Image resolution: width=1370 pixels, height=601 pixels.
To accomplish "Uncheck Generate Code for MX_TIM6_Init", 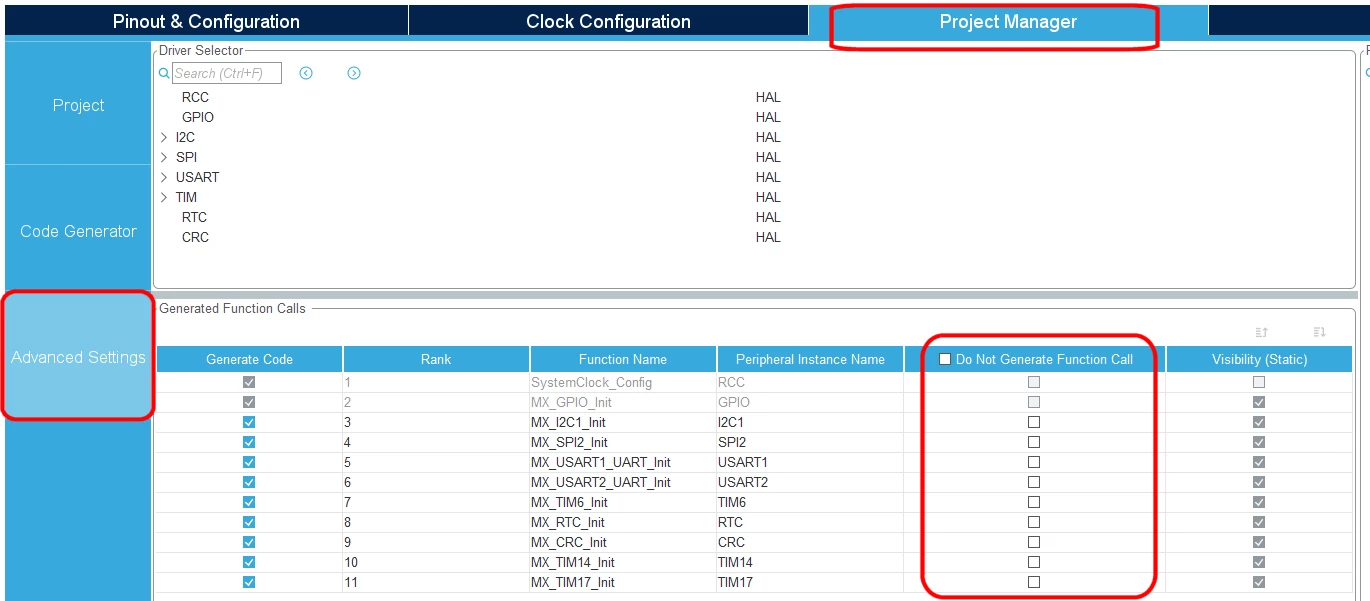I will (249, 502).
